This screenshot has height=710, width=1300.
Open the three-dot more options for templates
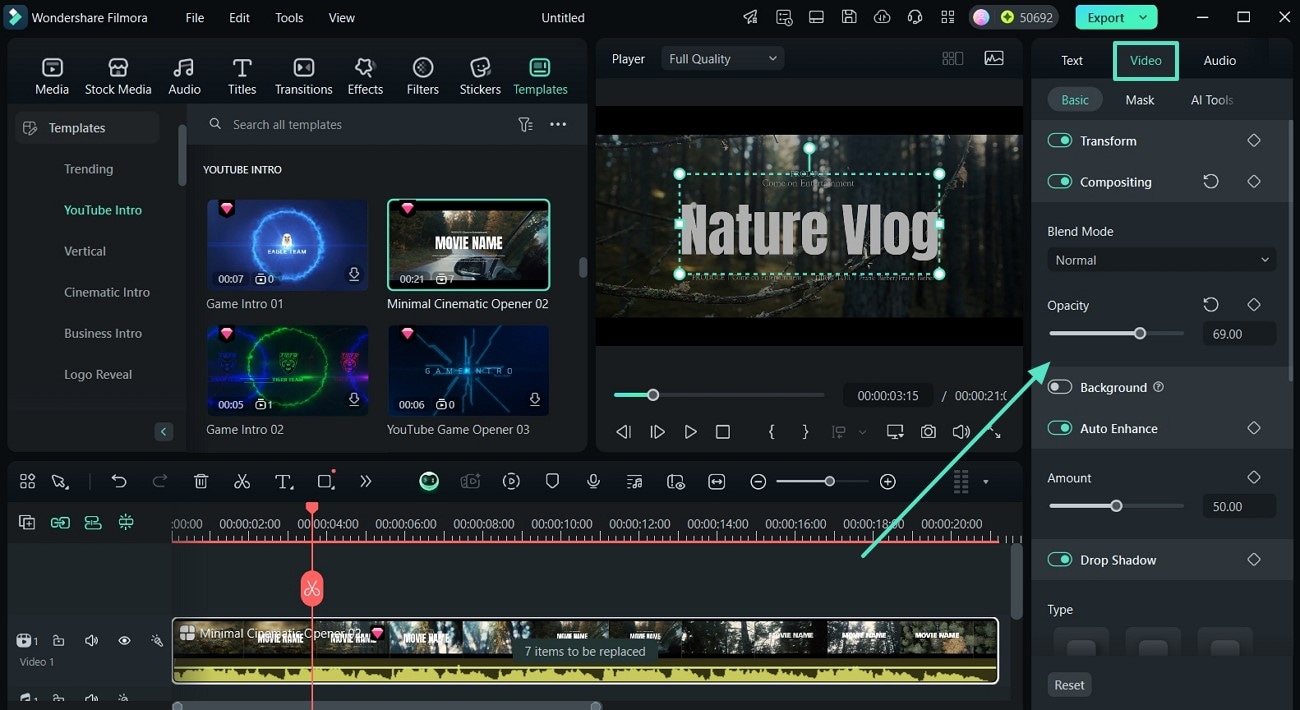tap(558, 124)
